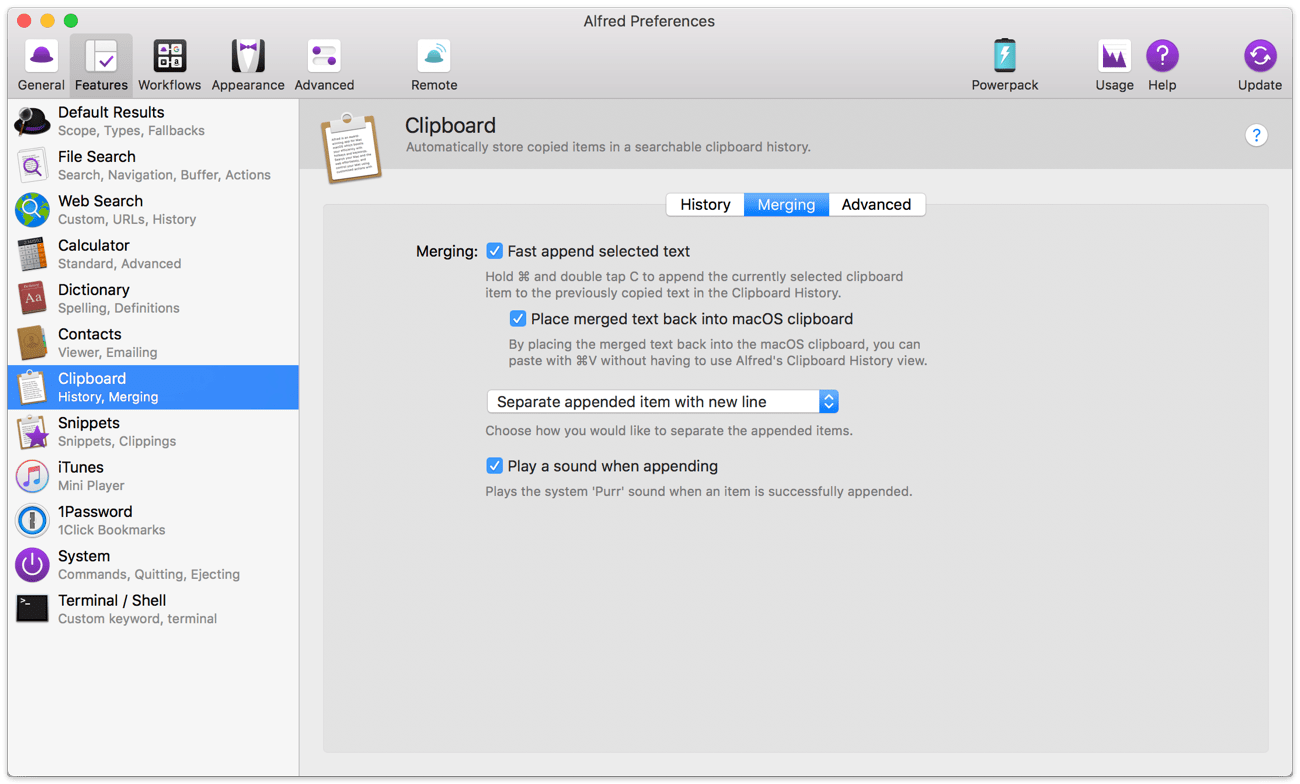The image size is (1300, 784).
Task: Click the Dictionary book icon
Action: [32, 298]
